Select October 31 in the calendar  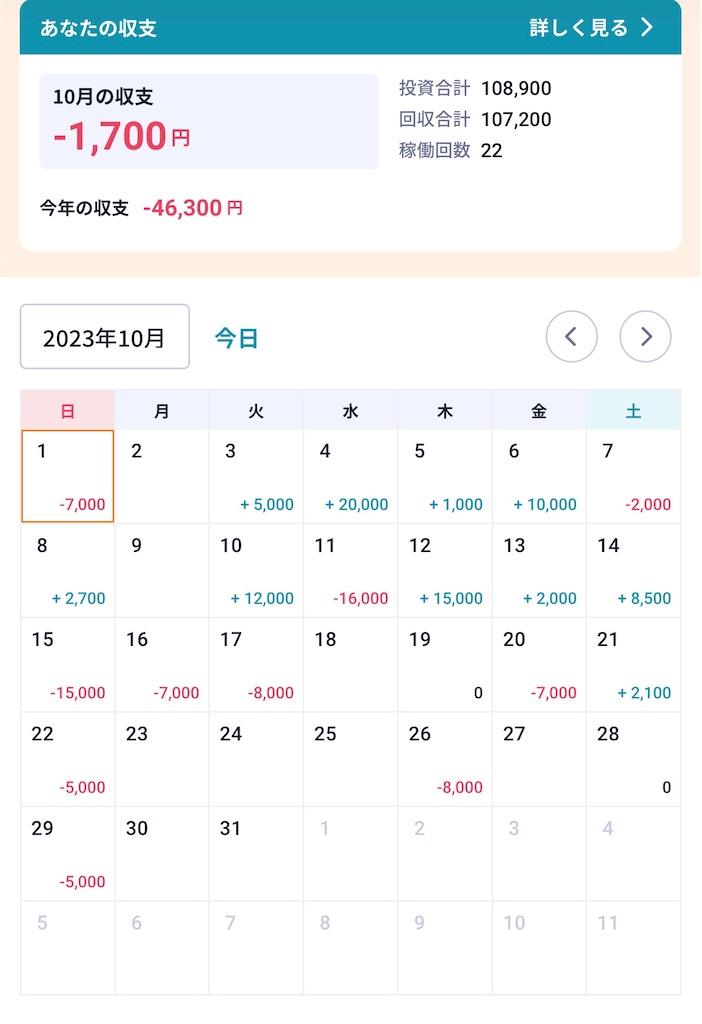point(256,854)
